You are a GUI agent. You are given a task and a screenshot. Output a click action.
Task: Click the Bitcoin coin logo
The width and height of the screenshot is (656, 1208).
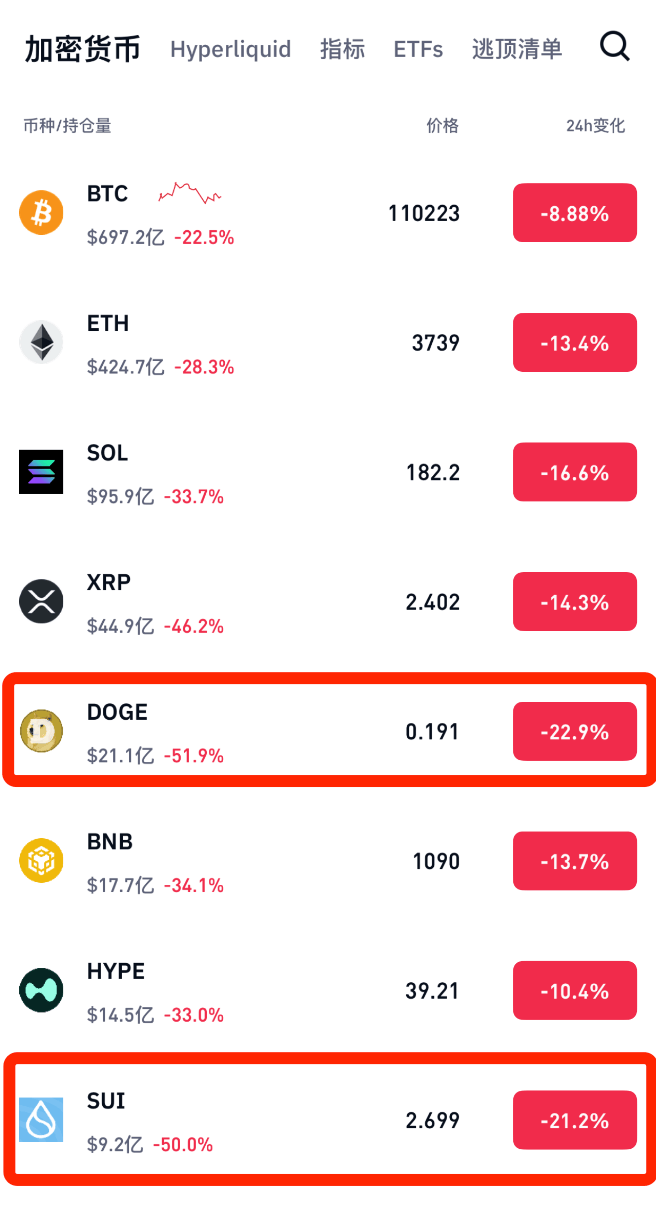point(41,213)
